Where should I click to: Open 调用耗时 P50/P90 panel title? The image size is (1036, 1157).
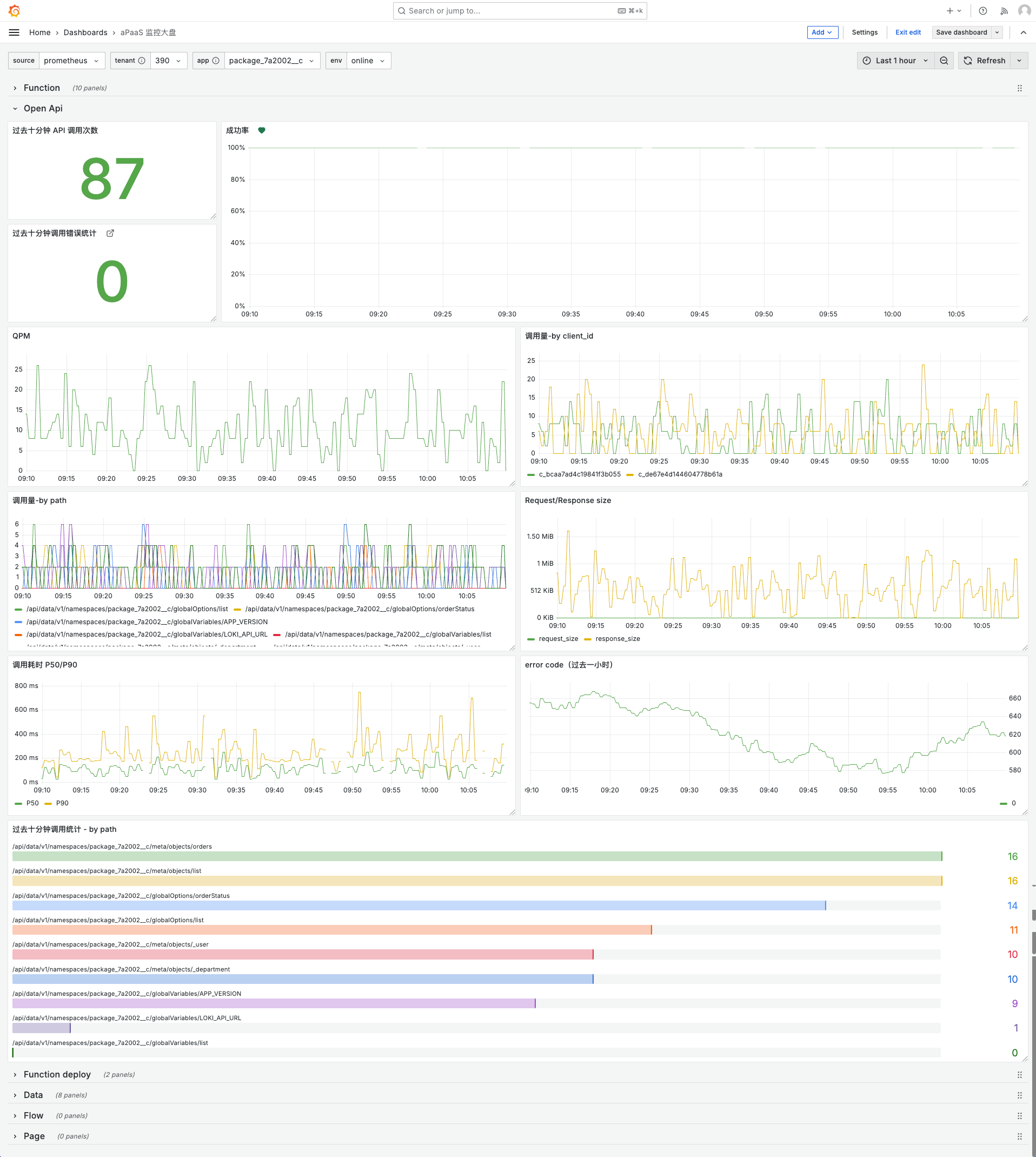pyautogui.click(x=45, y=665)
